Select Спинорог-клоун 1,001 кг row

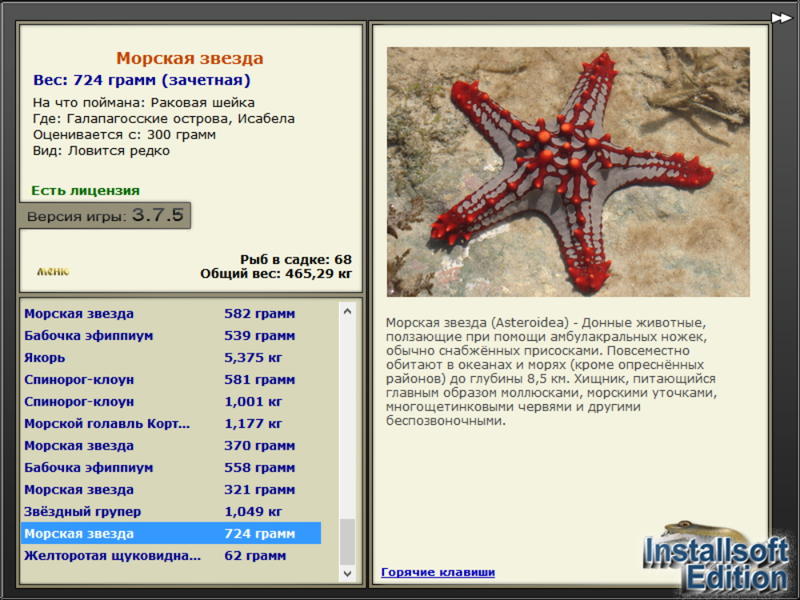[171, 402]
